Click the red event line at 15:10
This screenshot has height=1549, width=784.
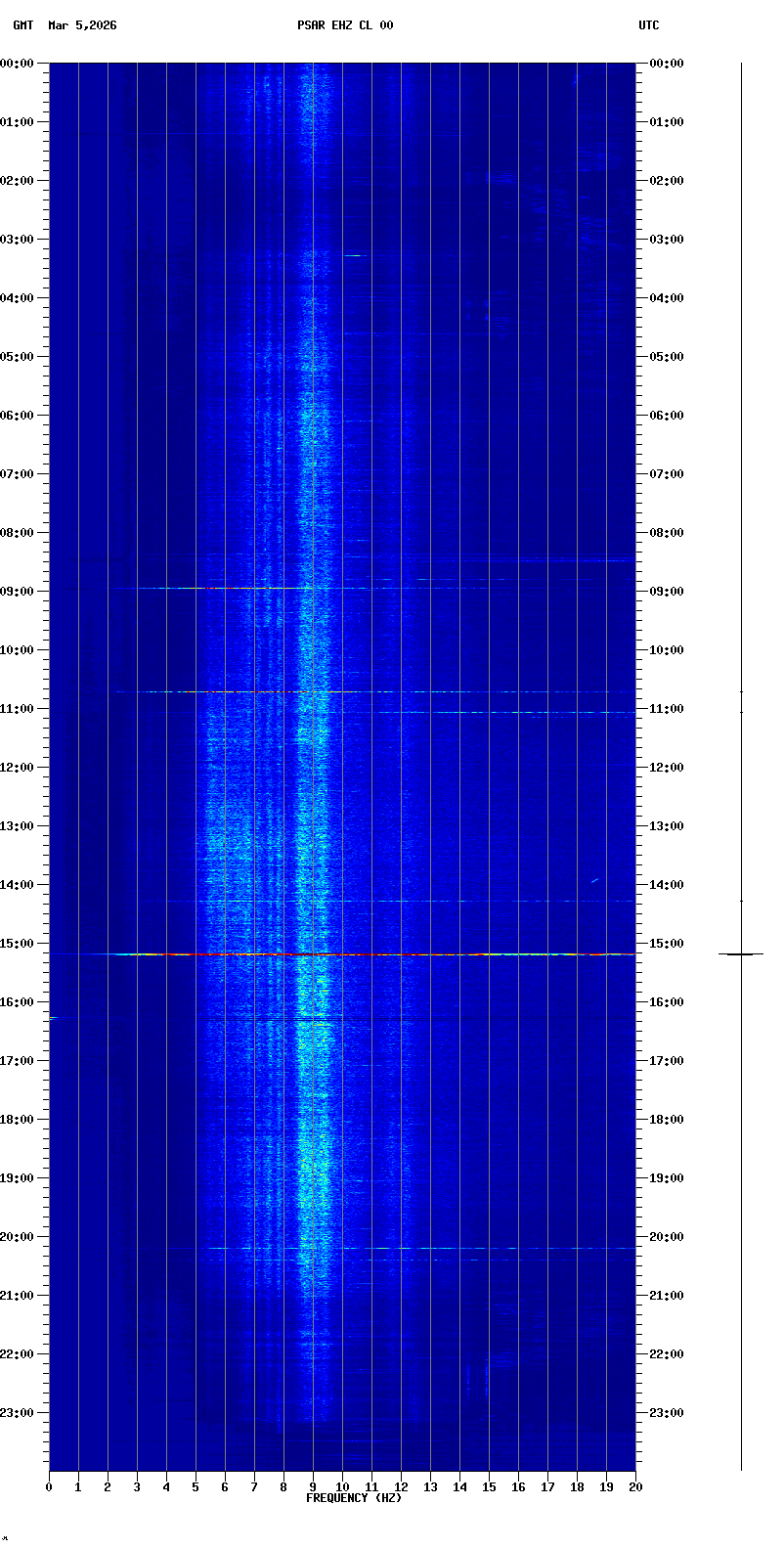[x=342, y=953]
